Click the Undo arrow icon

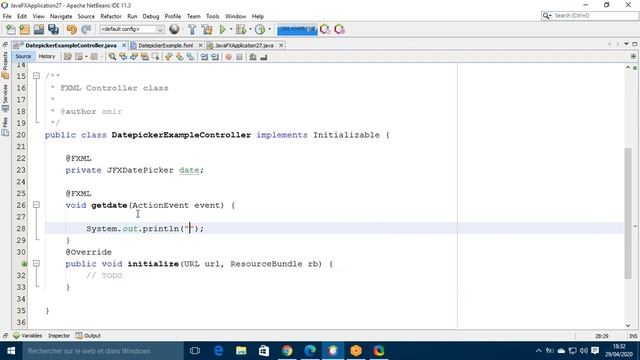coord(71,29)
